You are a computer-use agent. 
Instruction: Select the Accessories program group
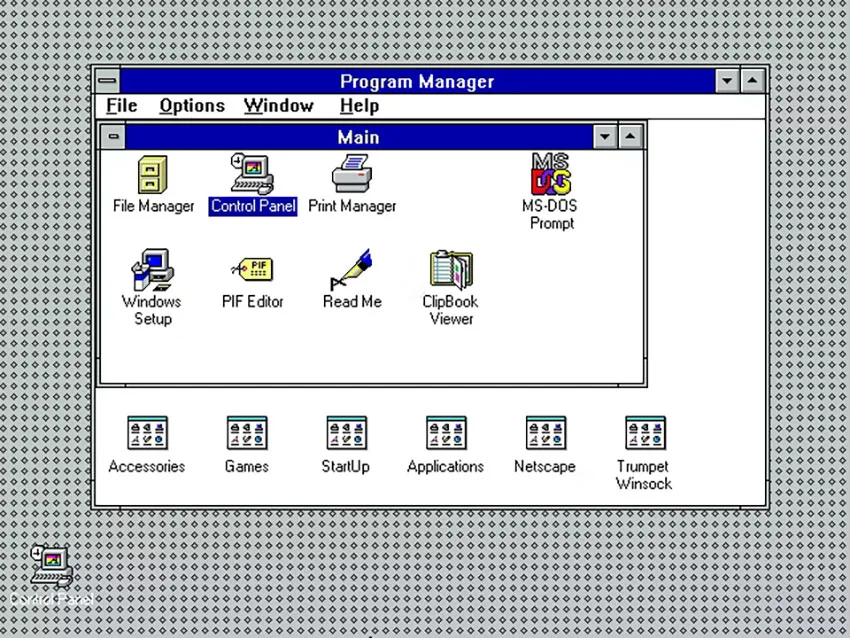147,433
